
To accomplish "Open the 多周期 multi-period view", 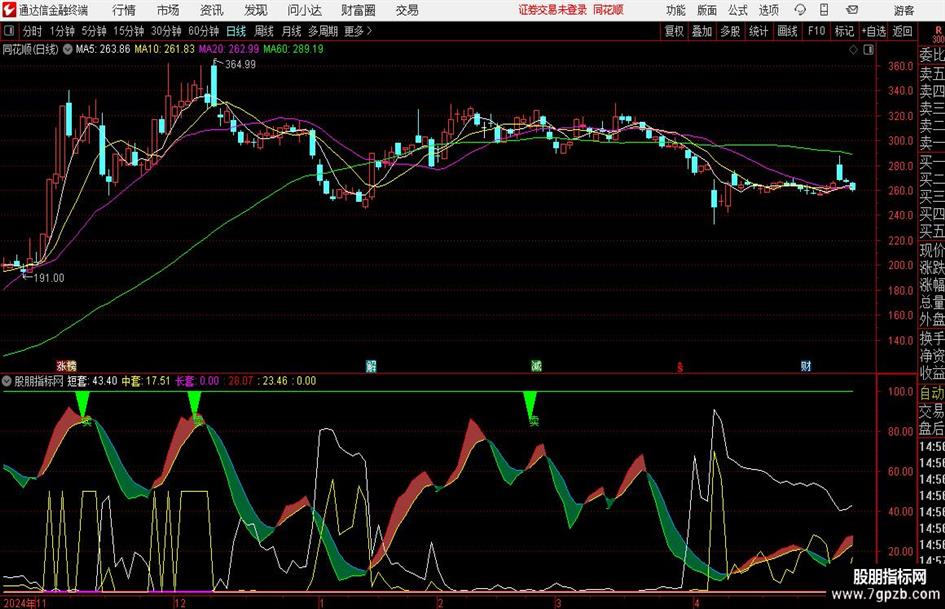I will 323,31.
